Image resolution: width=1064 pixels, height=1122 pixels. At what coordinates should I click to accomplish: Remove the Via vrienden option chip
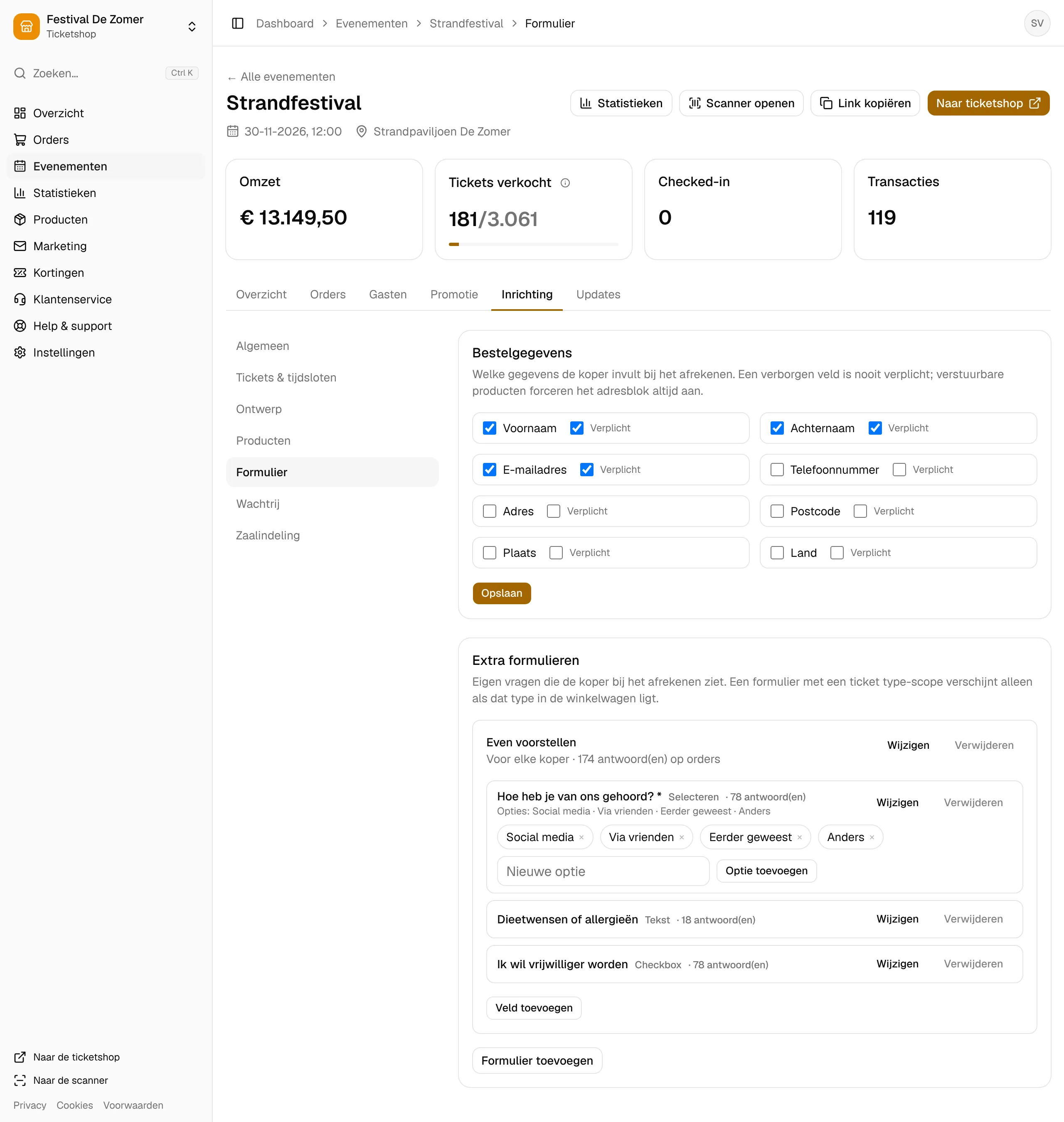(682, 837)
